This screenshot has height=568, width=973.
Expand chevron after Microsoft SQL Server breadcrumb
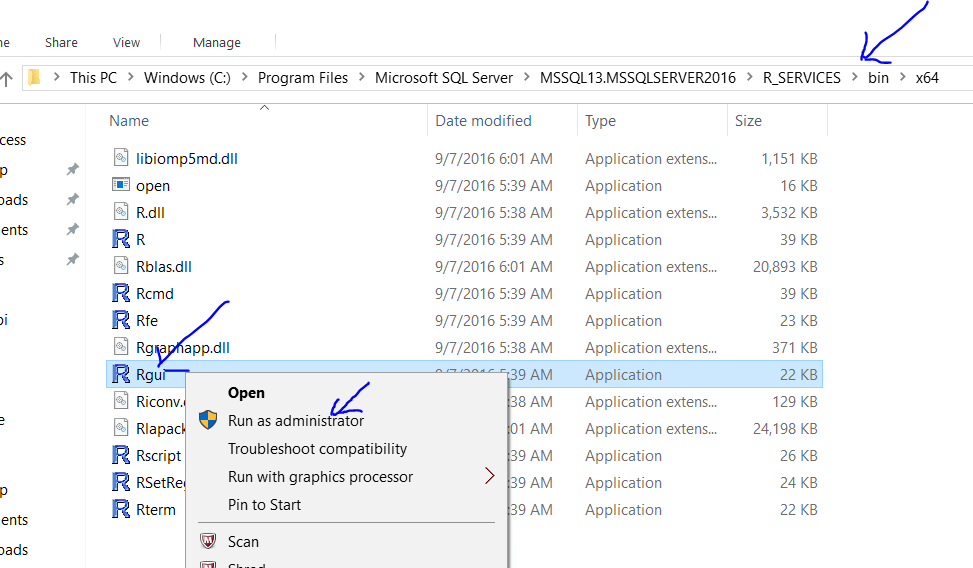527,77
